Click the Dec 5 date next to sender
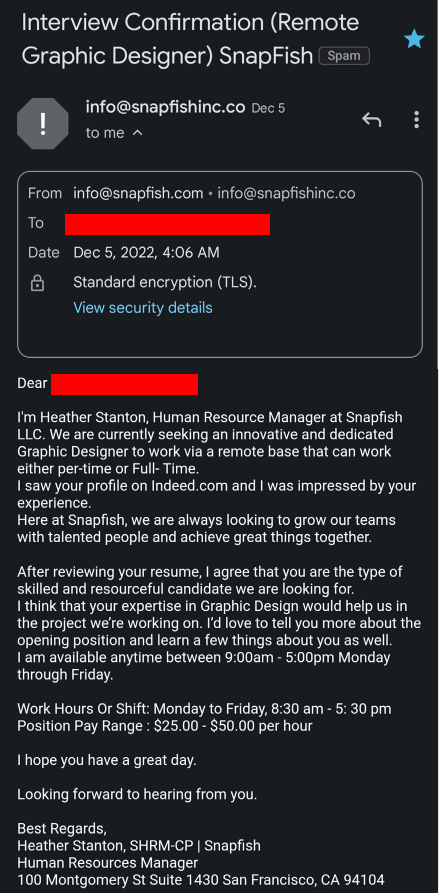This screenshot has height=893, width=439. (268, 108)
